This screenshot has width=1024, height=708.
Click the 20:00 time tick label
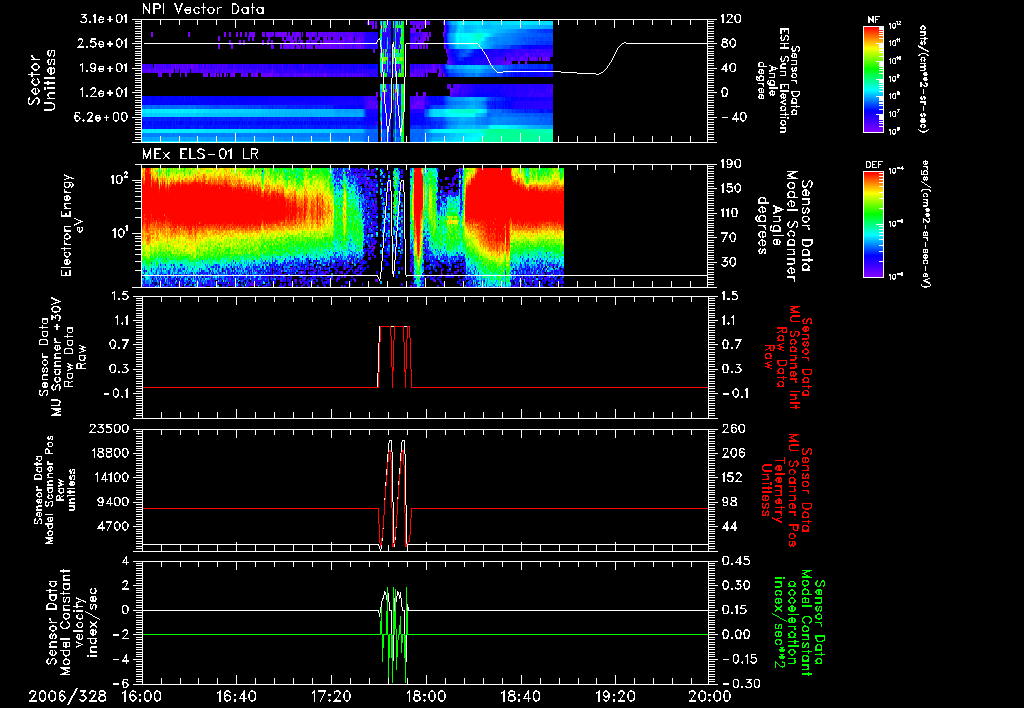pyautogui.click(x=711, y=696)
